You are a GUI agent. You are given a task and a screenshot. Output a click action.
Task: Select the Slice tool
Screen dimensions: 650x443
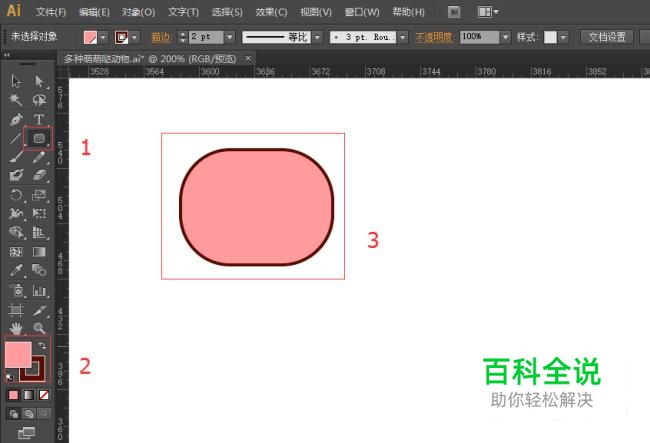click(x=39, y=310)
